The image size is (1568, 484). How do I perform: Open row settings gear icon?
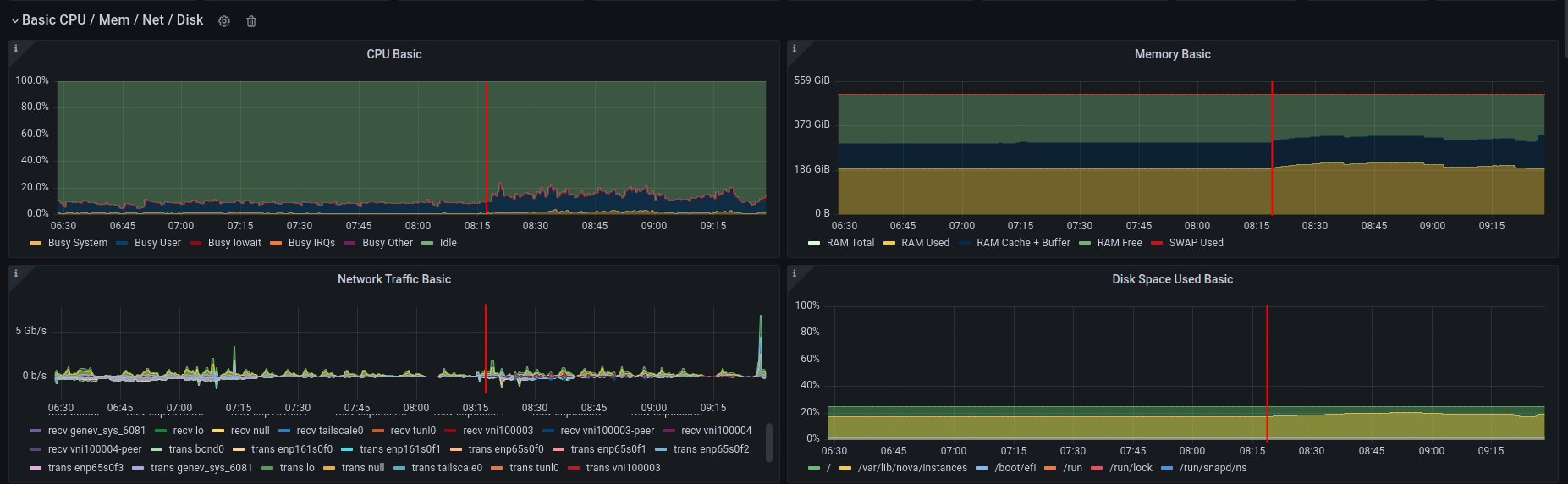pos(224,21)
